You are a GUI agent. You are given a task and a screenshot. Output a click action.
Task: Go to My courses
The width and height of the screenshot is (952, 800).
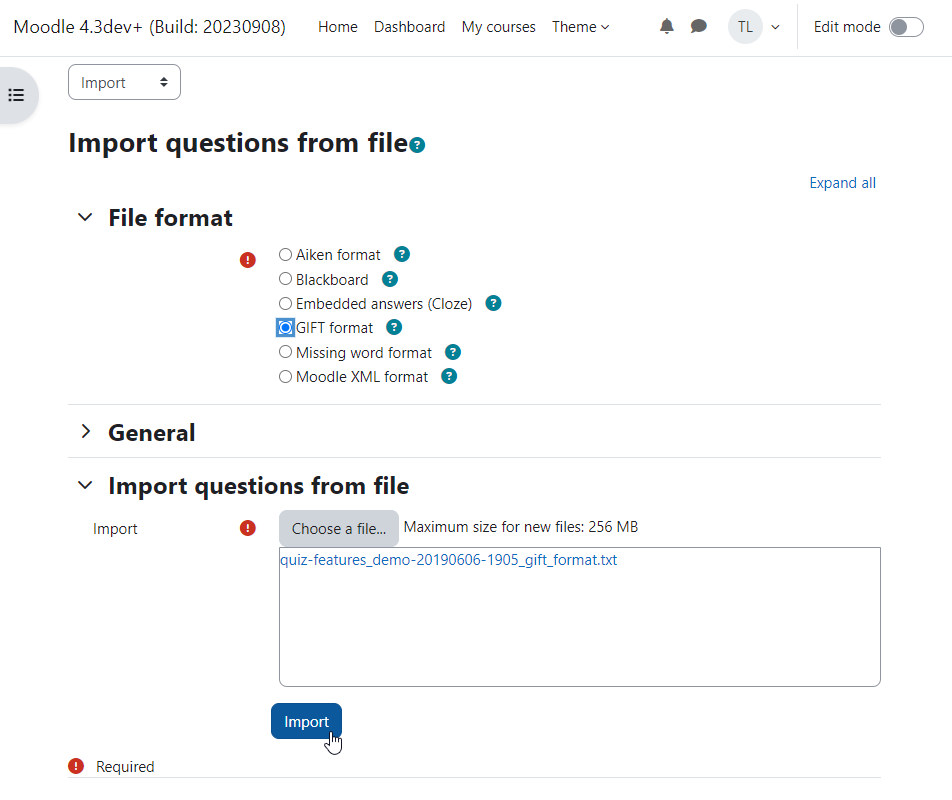point(498,27)
